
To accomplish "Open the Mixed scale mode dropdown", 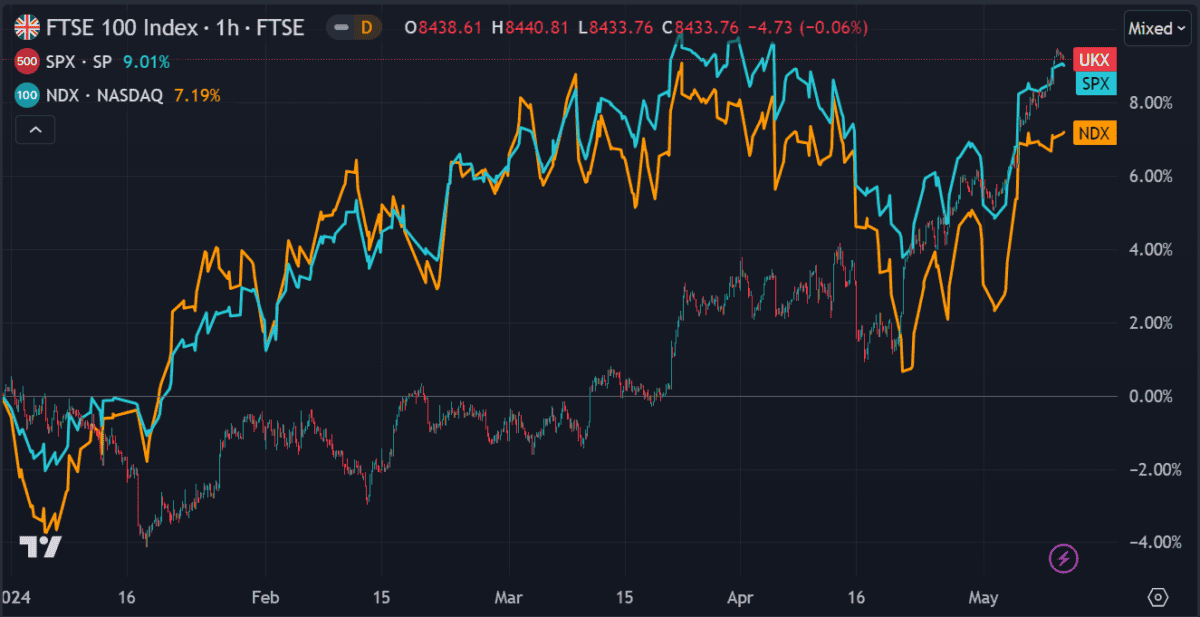I will pos(1157,28).
